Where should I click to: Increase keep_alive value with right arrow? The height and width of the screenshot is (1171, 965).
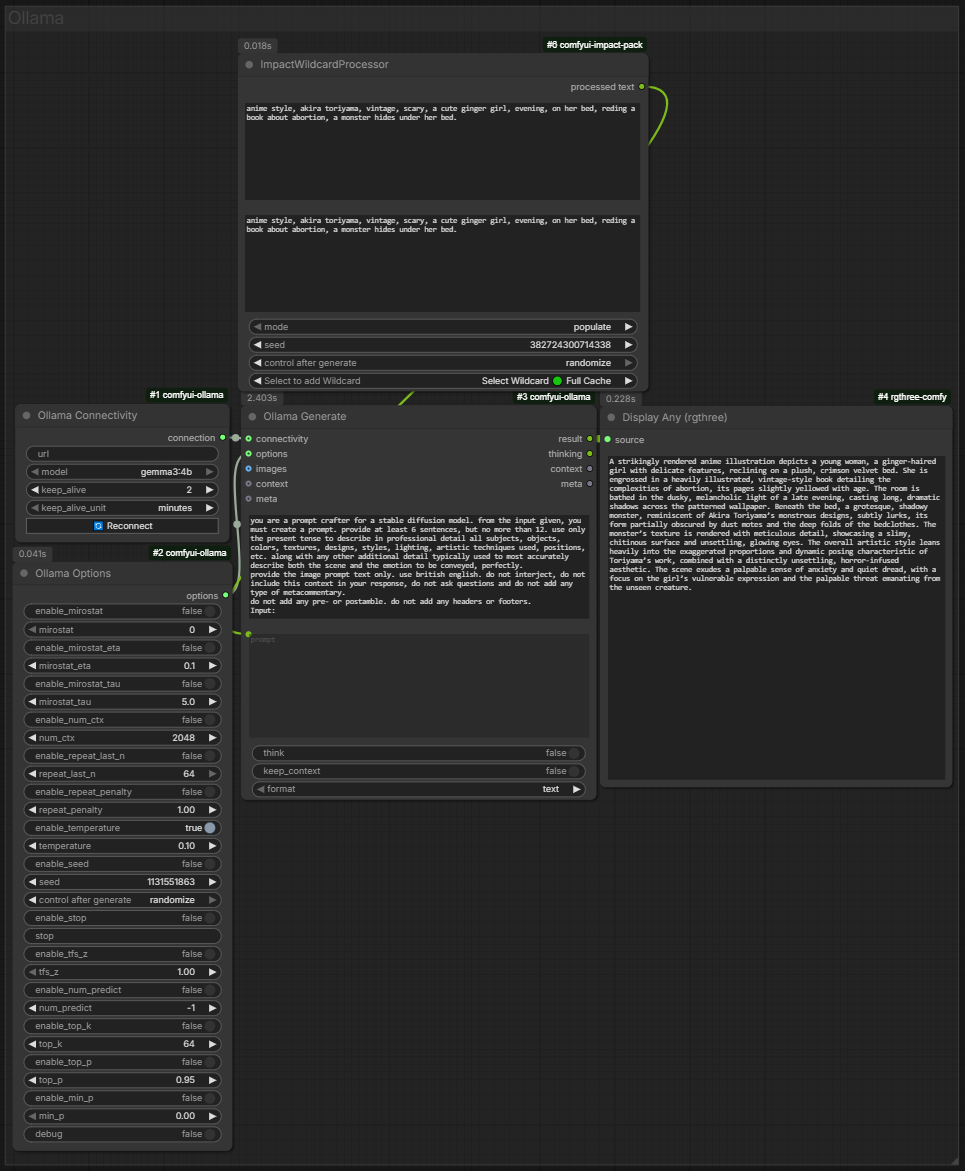pyautogui.click(x=210, y=490)
